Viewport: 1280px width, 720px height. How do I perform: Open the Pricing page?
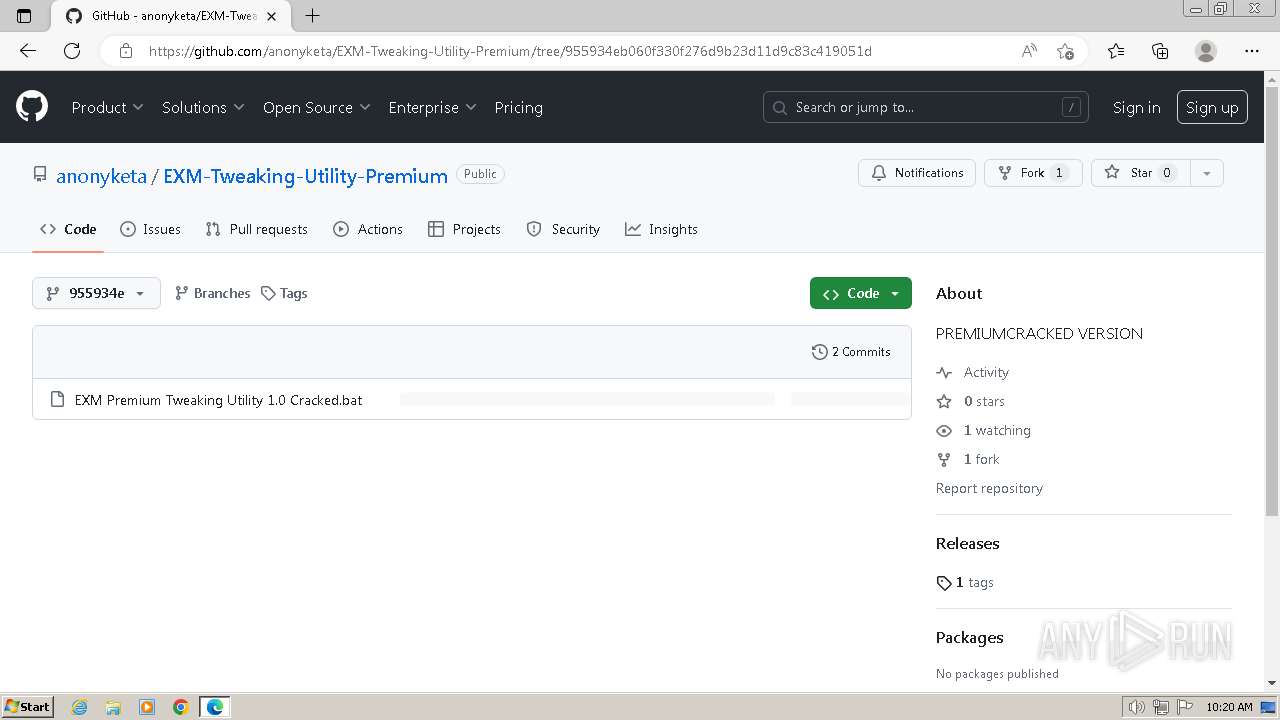click(518, 108)
